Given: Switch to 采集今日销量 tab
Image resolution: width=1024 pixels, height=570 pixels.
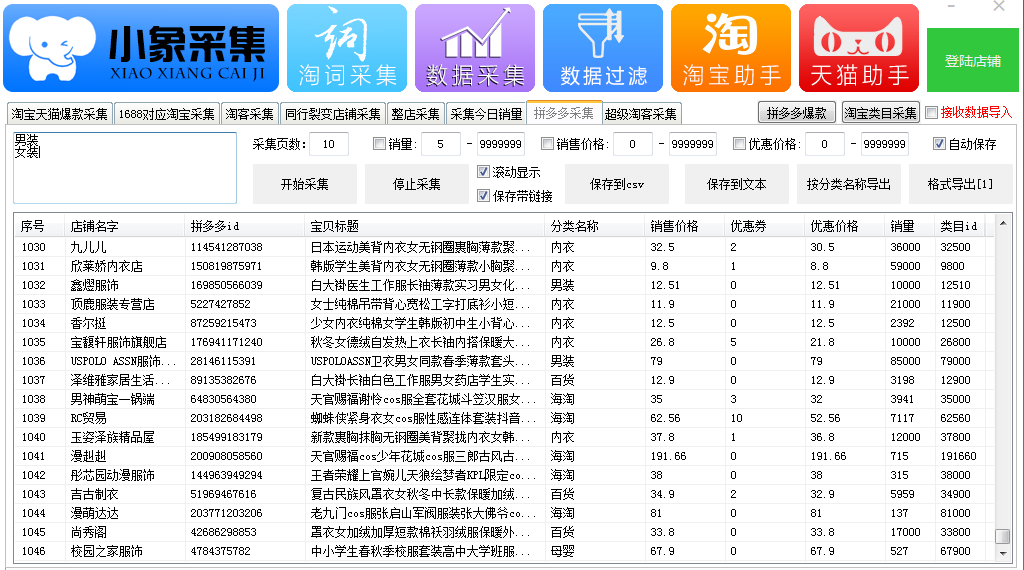Looking at the screenshot, I should [486, 114].
